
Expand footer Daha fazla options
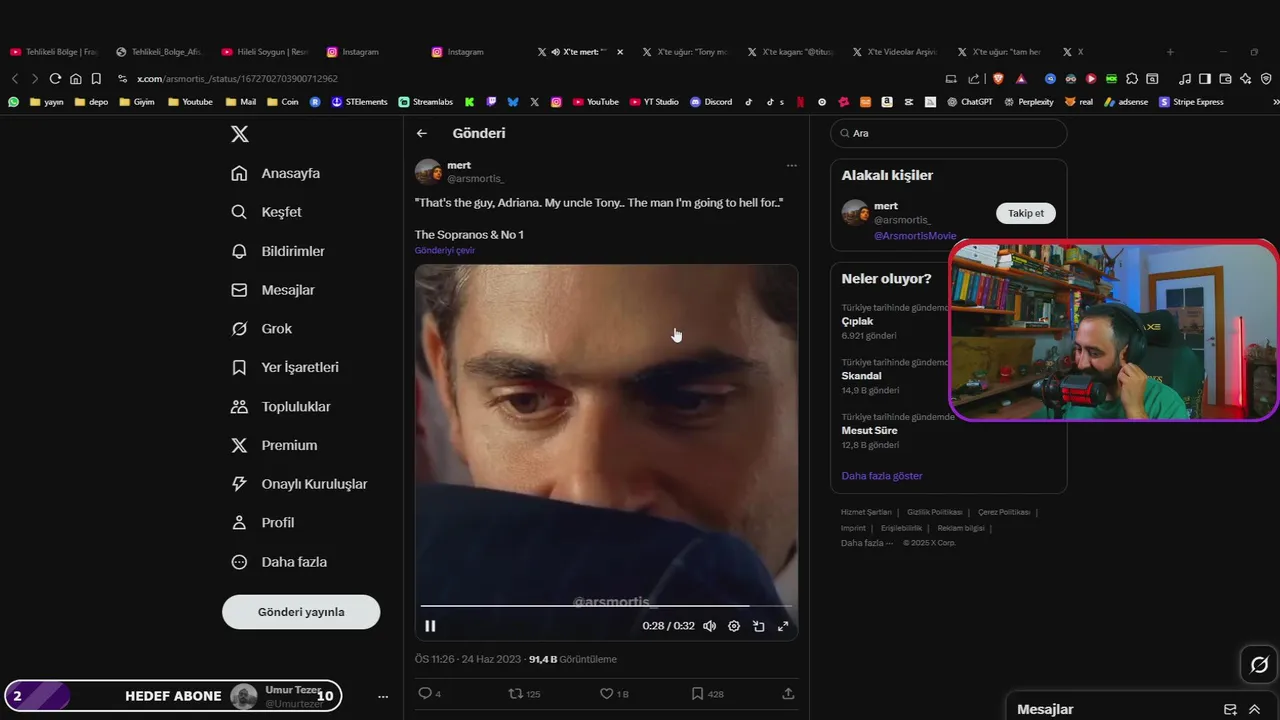867,543
